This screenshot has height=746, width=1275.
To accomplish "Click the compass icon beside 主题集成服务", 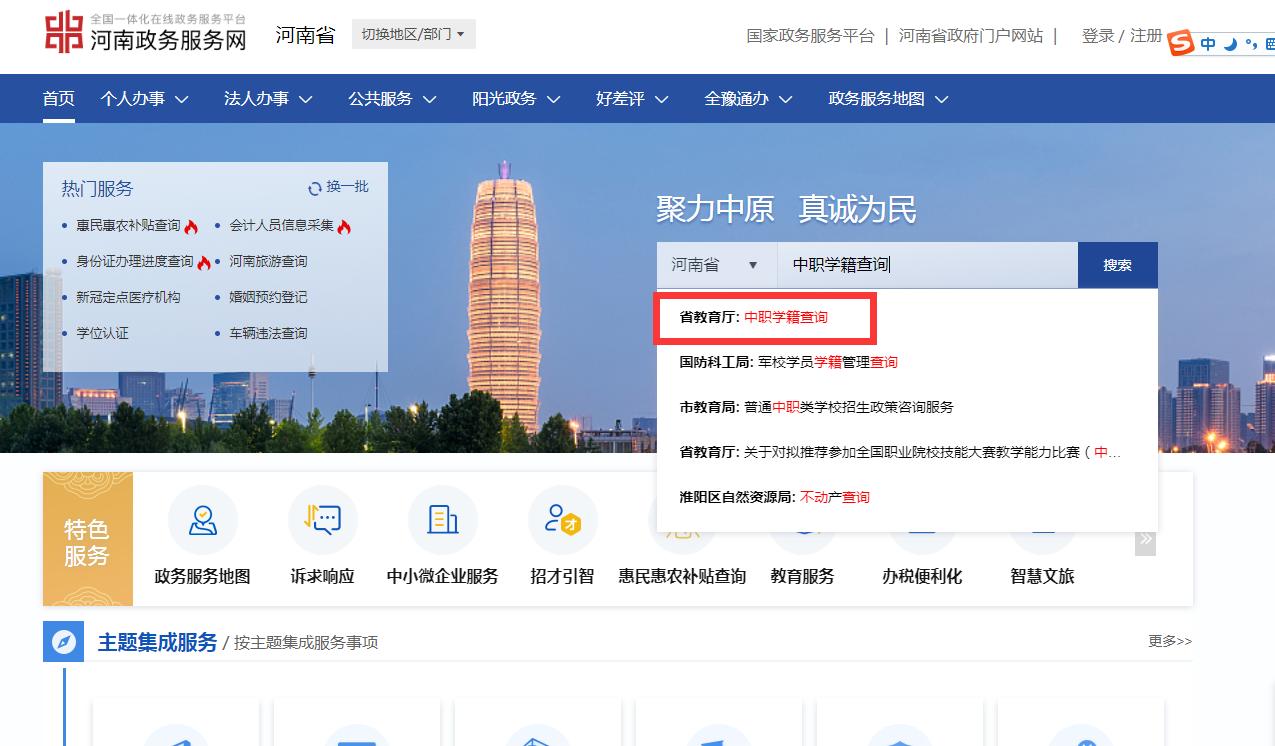I will click(64, 642).
